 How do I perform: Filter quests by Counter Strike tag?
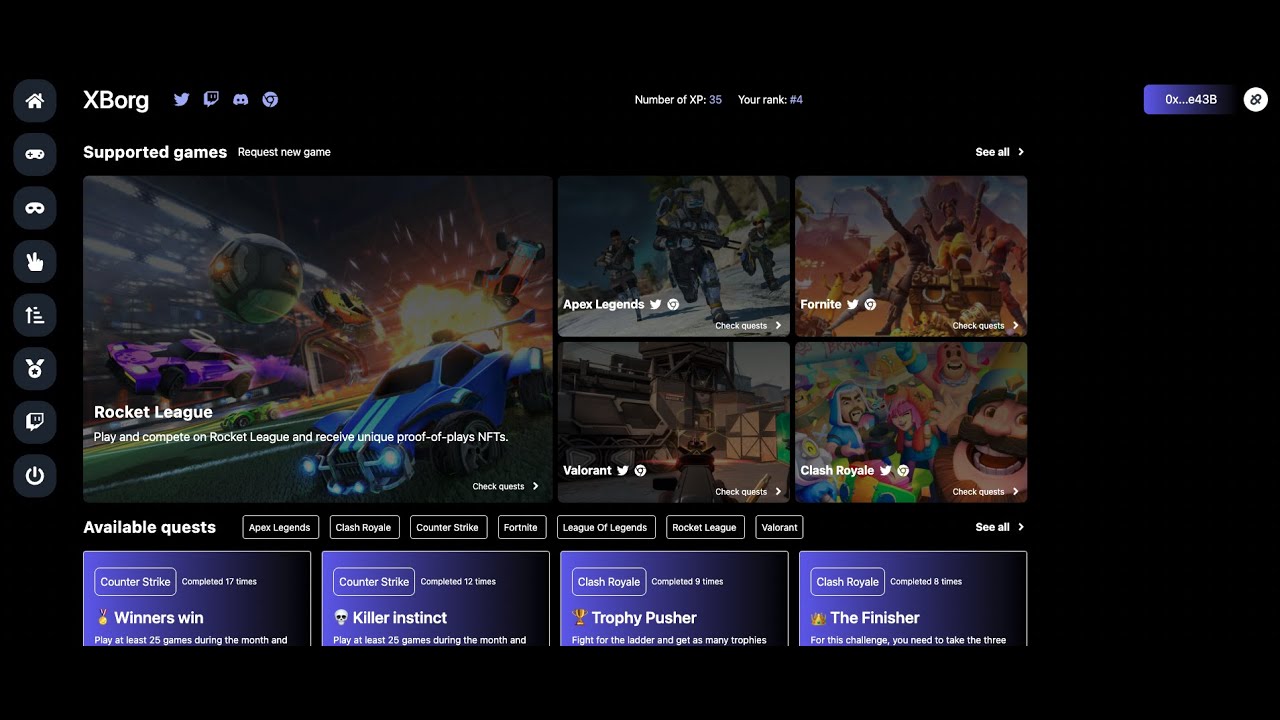(x=447, y=527)
